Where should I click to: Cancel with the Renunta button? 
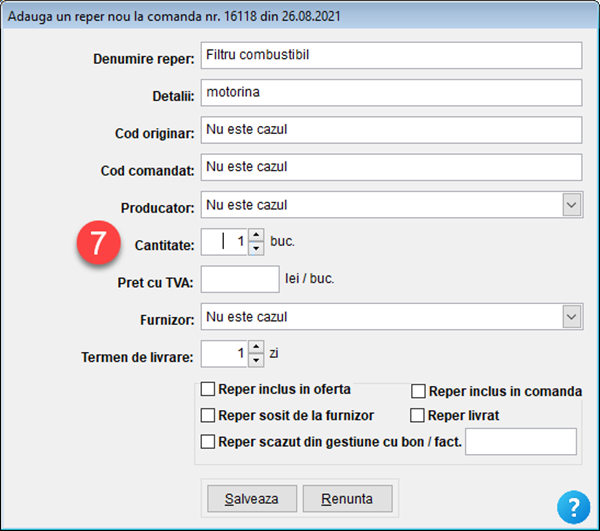point(347,499)
